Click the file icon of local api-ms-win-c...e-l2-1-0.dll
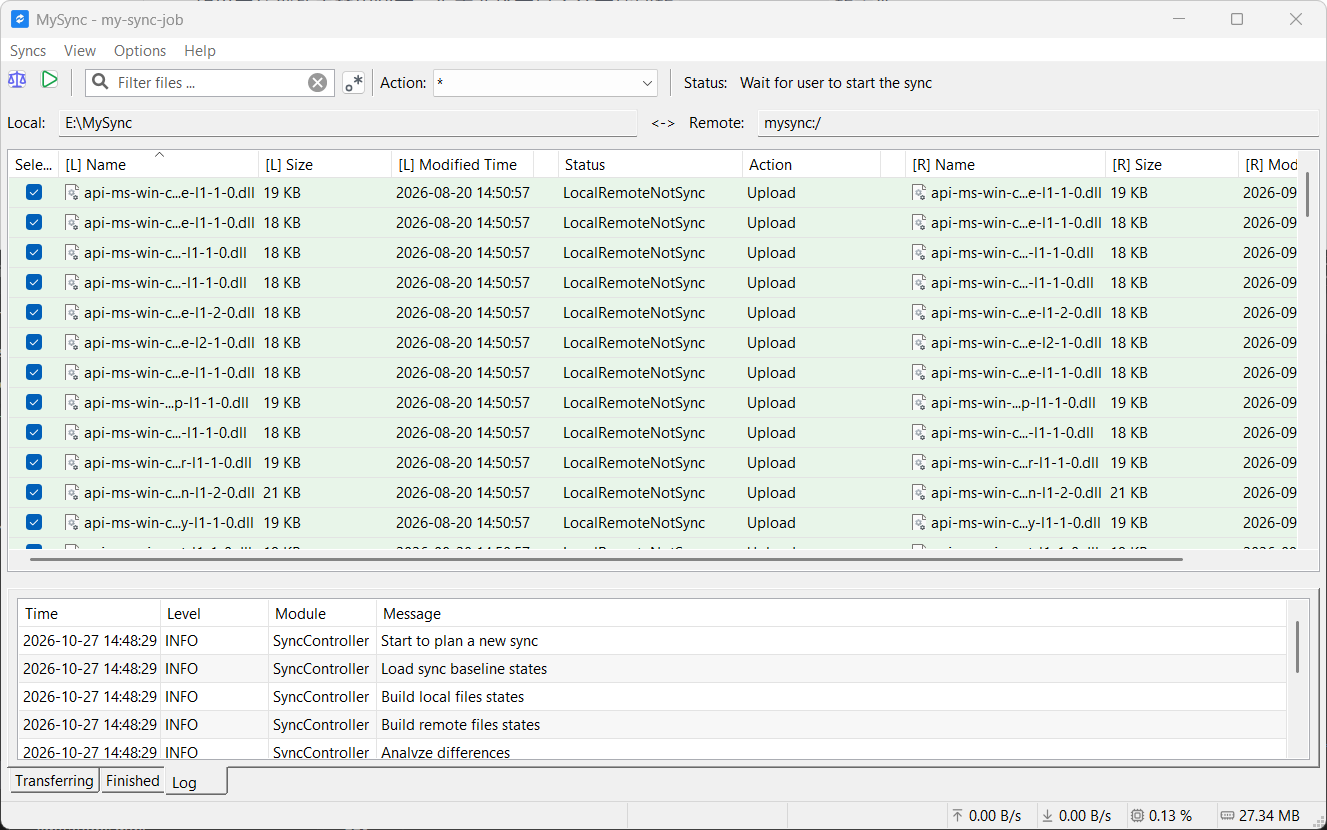 72,343
